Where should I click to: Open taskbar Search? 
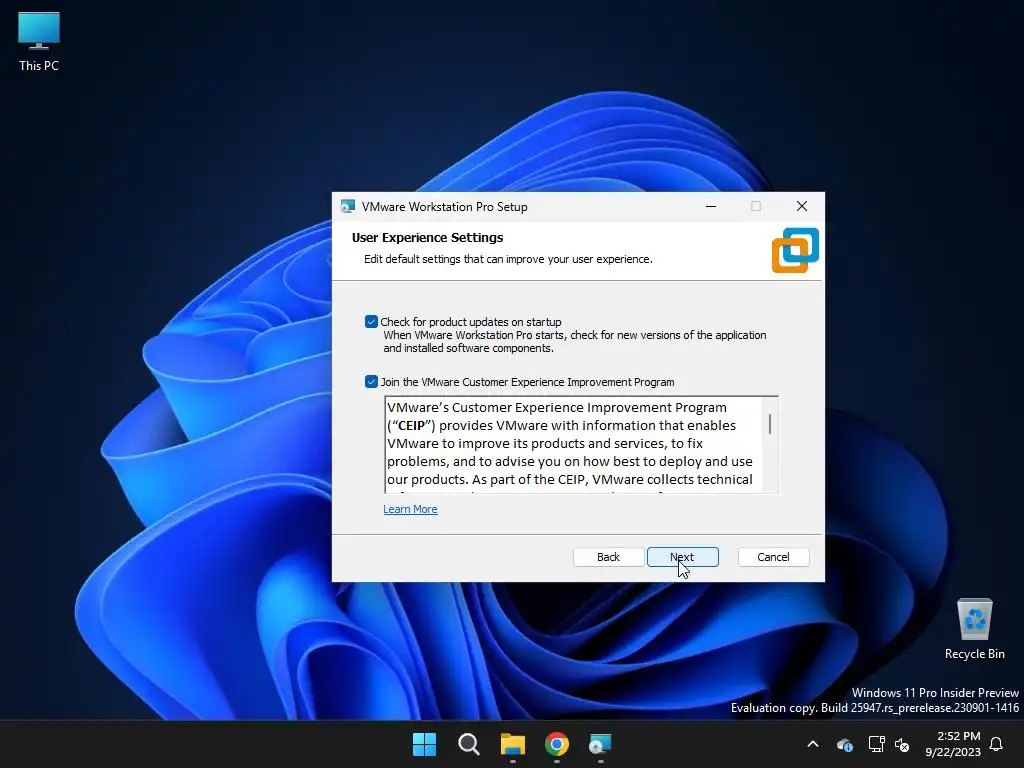point(468,744)
